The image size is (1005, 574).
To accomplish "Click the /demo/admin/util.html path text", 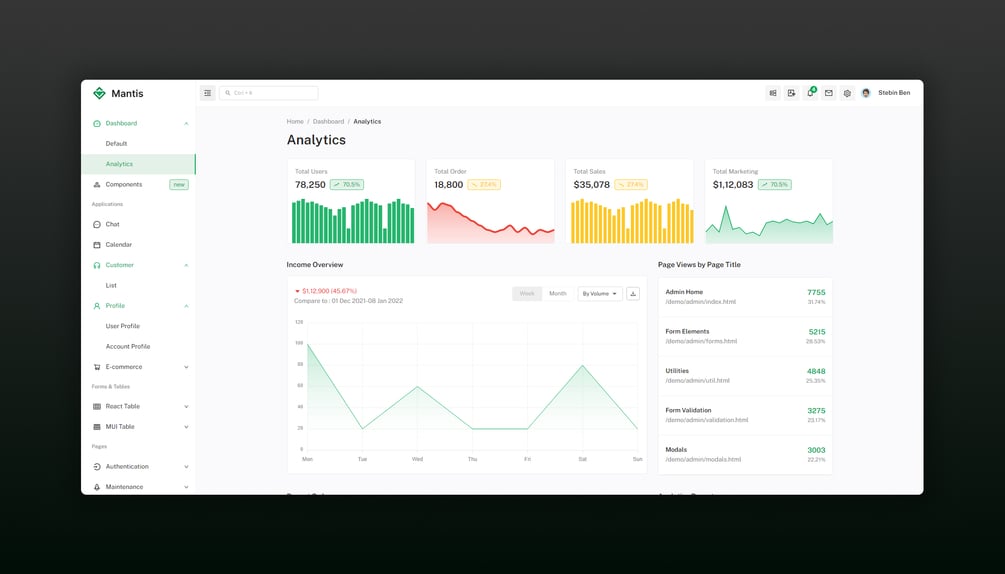I will [x=697, y=381].
